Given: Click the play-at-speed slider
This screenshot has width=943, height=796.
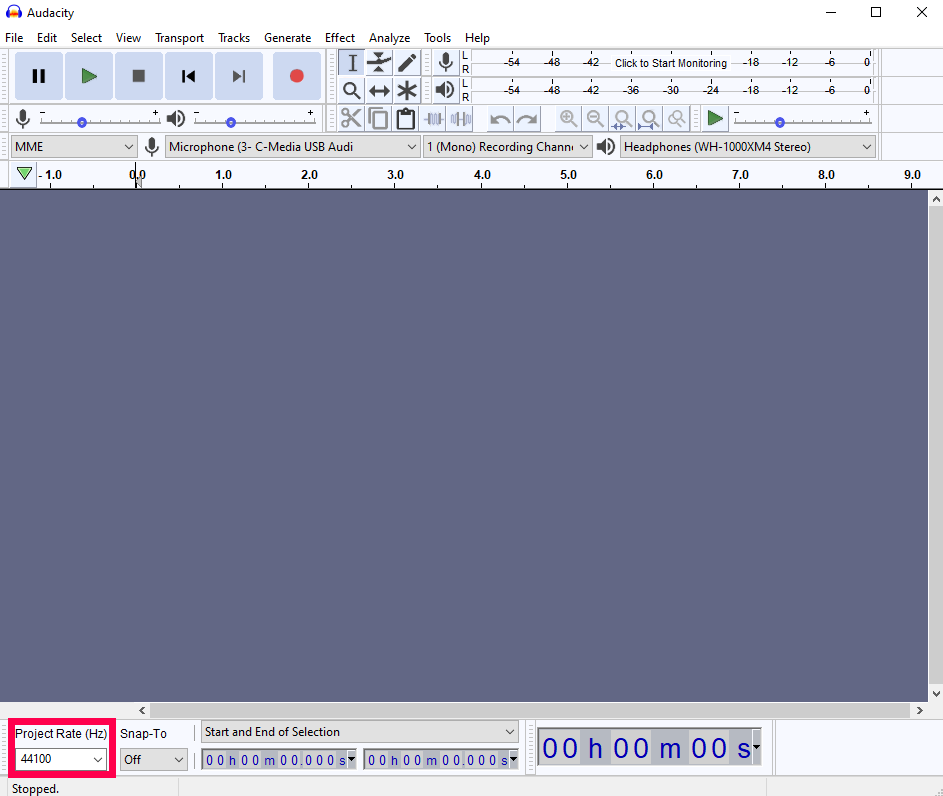Looking at the screenshot, I should 802,120.
